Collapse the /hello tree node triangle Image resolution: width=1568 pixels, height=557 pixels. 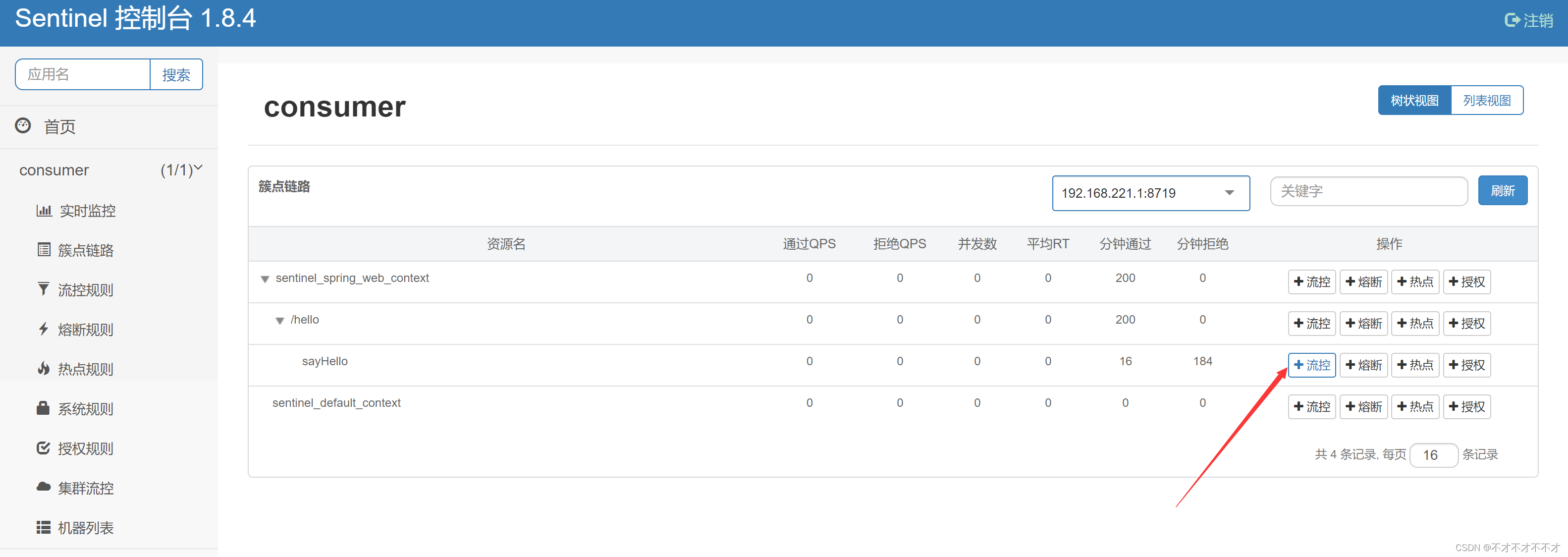tap(279, 321)
